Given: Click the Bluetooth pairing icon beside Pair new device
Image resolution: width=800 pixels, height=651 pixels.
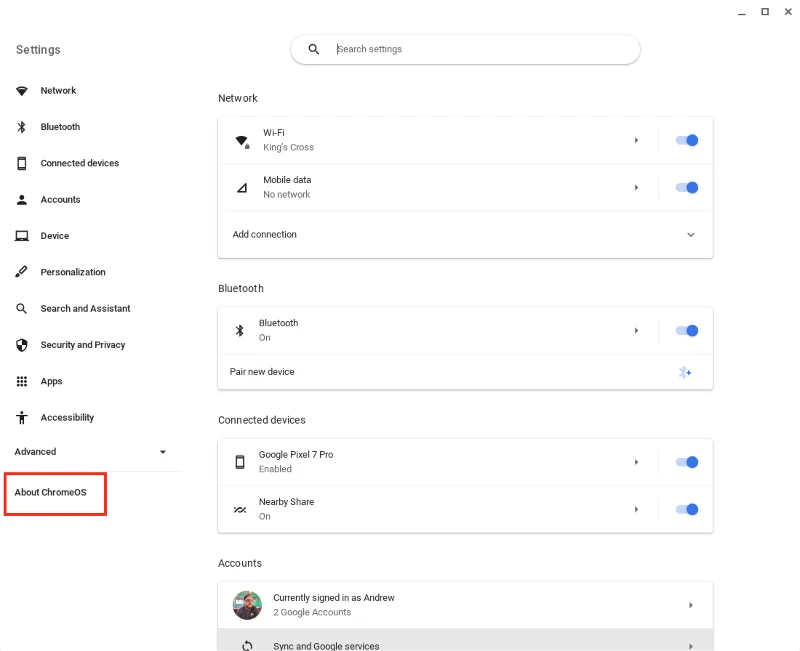Looking at the screenshot, I should point(685,371).
